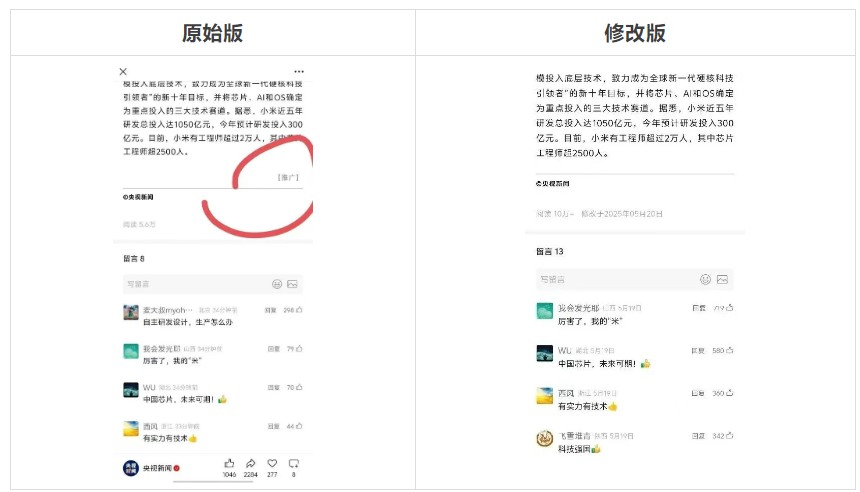The width and height of the screenshot is (860, 492).
Task: Click username WU in 原始版
Action: click(149, 387)
